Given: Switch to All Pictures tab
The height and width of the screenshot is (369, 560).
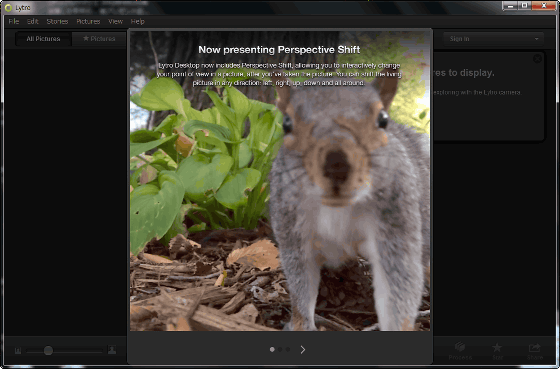Looking at the screenshot, I should (43, 39).
